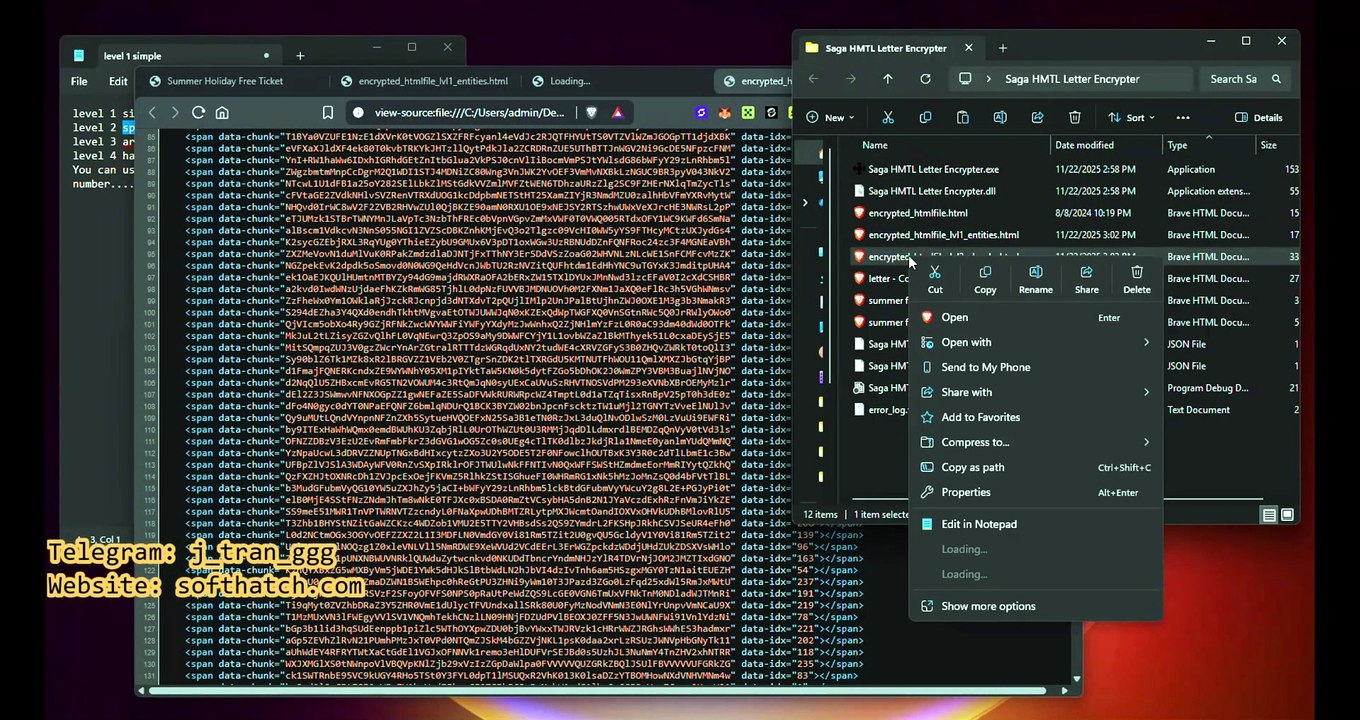The width and height of the screenshot is (1360, 720).
Task: Click Cut in the context menu
Action: tap(935, 279)
